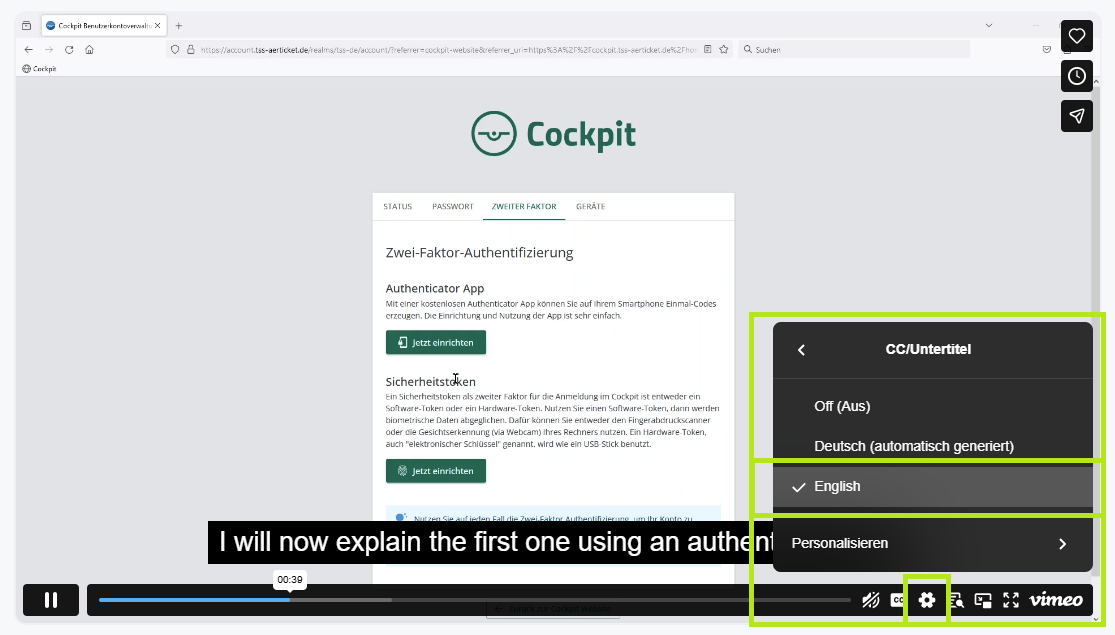Screen dimensions: 1115x635
Task: Click the playhead under 00:39
Action: tap(290, 600)
